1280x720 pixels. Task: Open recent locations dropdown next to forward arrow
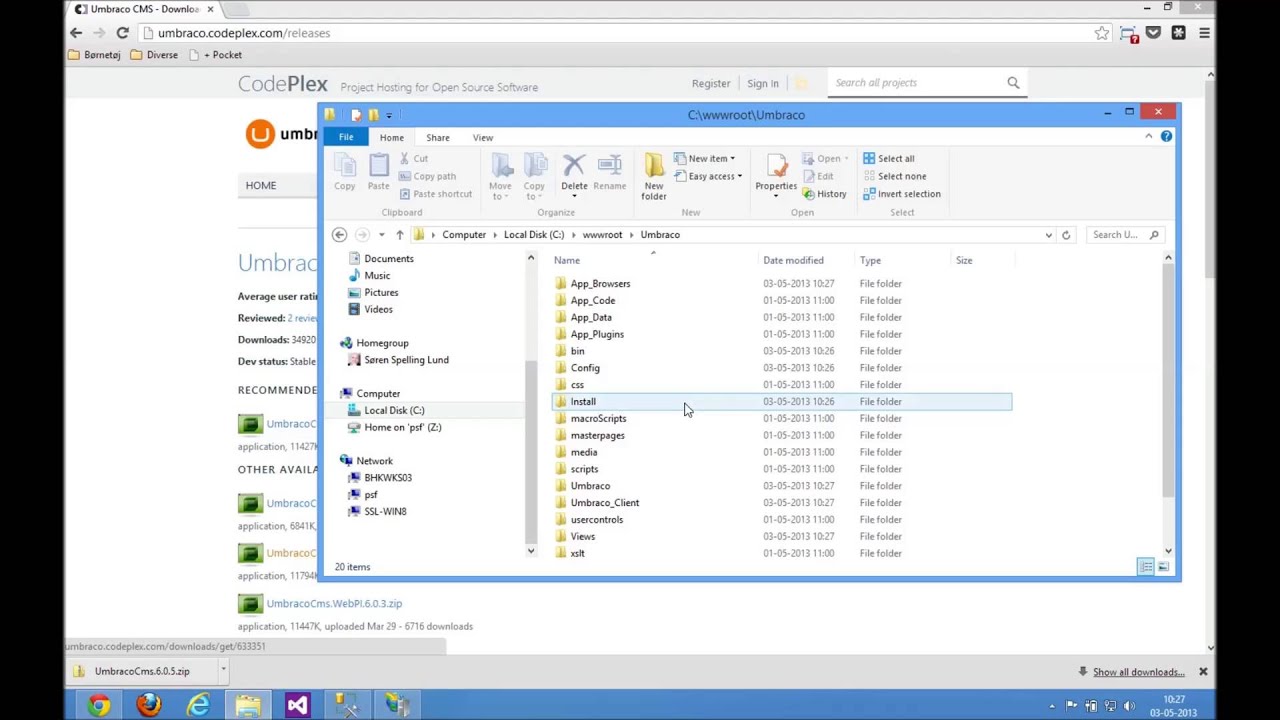click(381, 235)
